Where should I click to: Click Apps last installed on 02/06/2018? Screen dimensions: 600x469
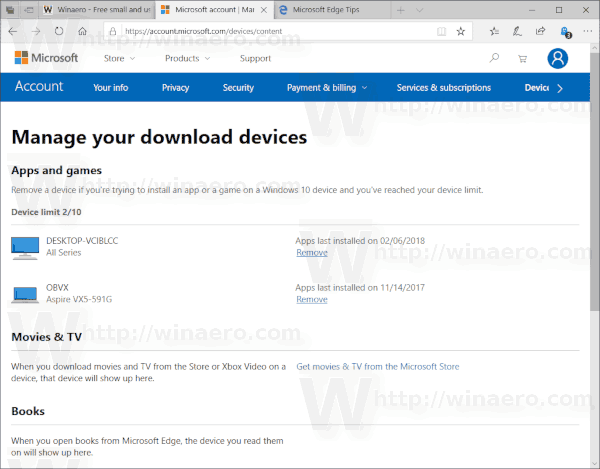(x=360, y=241)
